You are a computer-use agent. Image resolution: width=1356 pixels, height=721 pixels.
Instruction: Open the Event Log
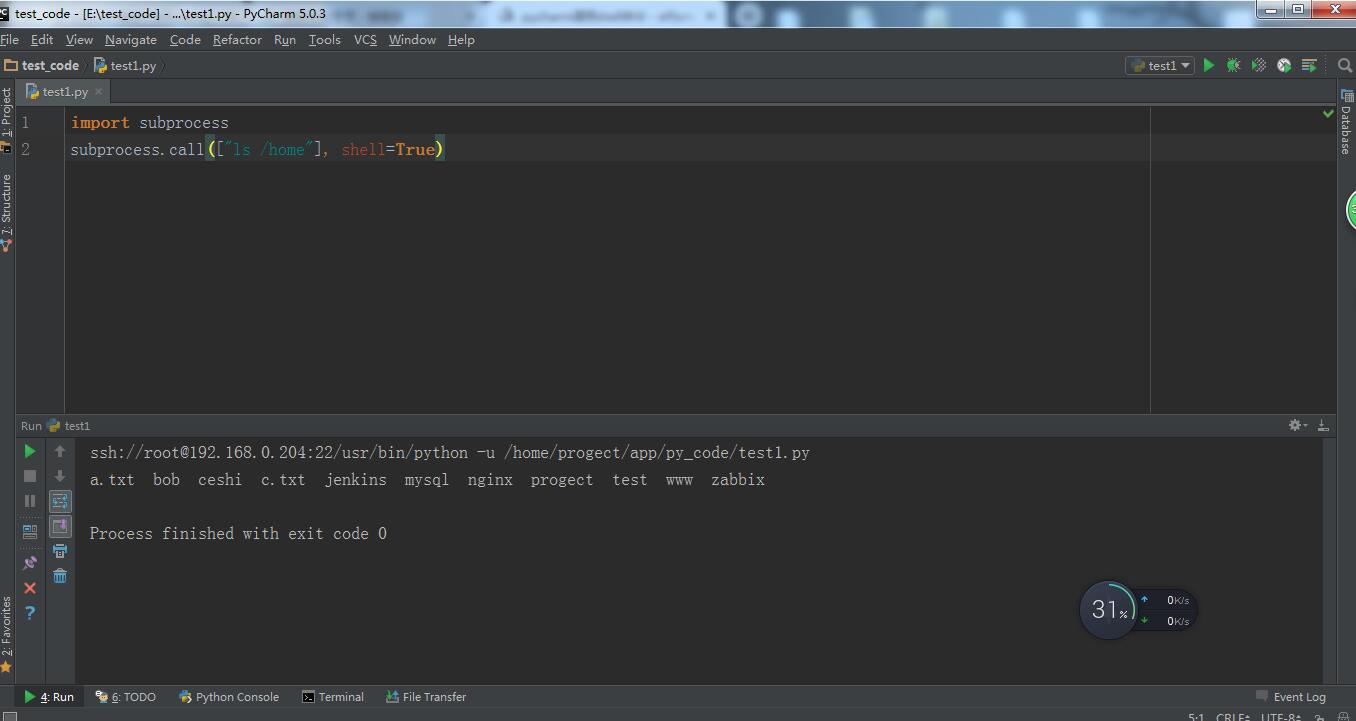(x=1291, y=697)
